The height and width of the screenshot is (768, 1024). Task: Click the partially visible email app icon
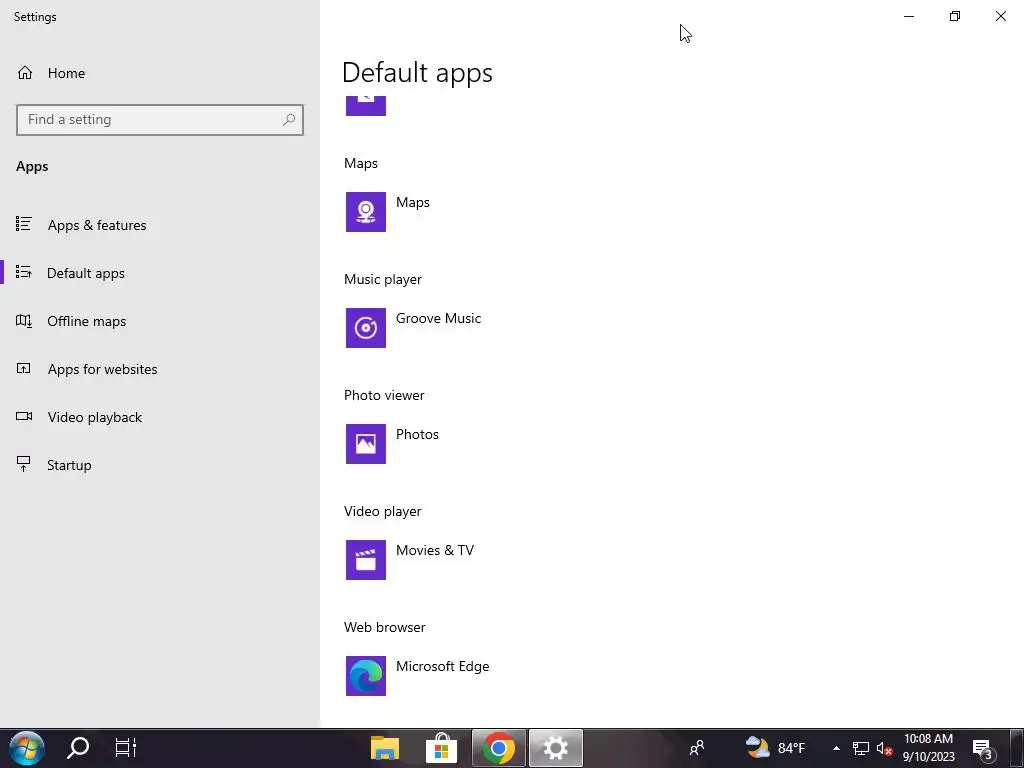(x=366, y=106)
